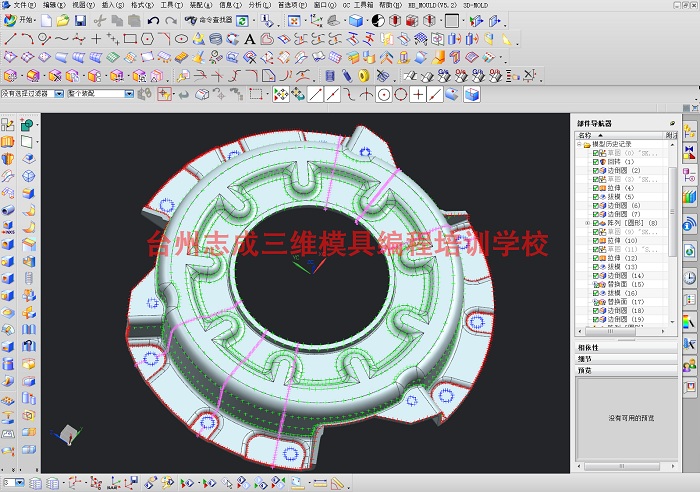The image size is (700, 492).
Task: Expand the 细节 panel section
Action: coord(626,359)
